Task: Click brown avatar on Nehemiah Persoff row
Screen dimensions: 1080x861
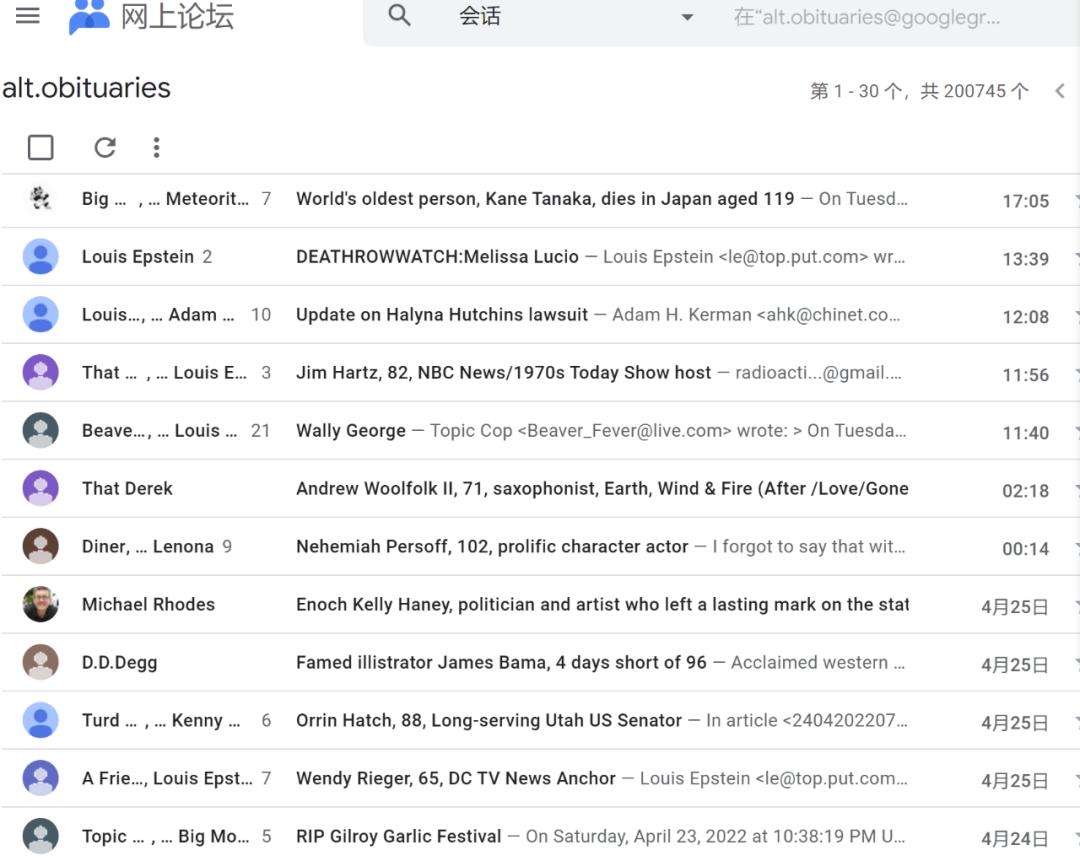Action: (x=41, y=546)
